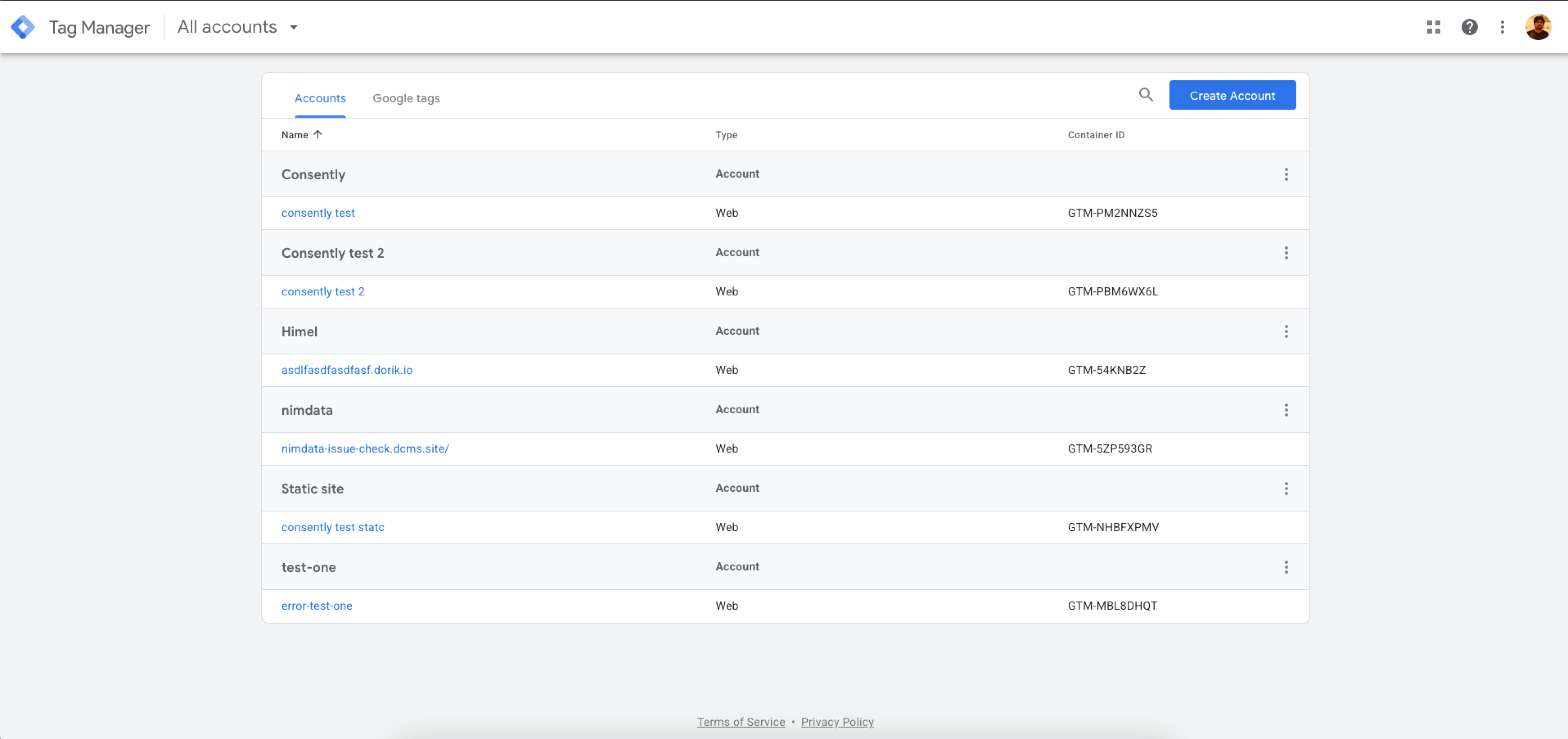Image resolution: width=1568 pixels, height=739 pixels.
Task: Click the Tag Manager title text
Action: [x=99, y=27]
